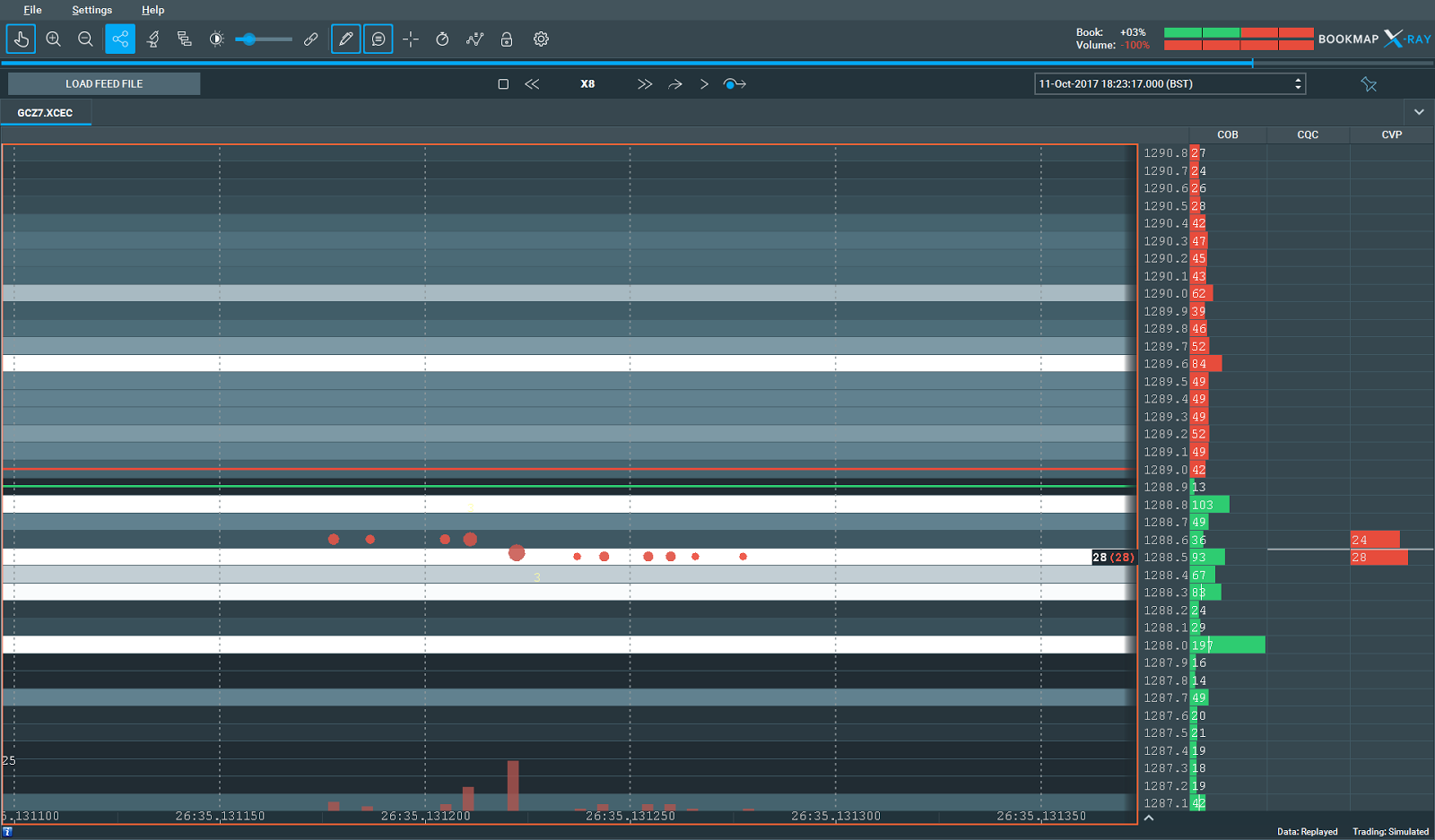This screenshot has height=840, width=1435.
Task: Click the zoom in magnifier icon
Action: [54, 39]
